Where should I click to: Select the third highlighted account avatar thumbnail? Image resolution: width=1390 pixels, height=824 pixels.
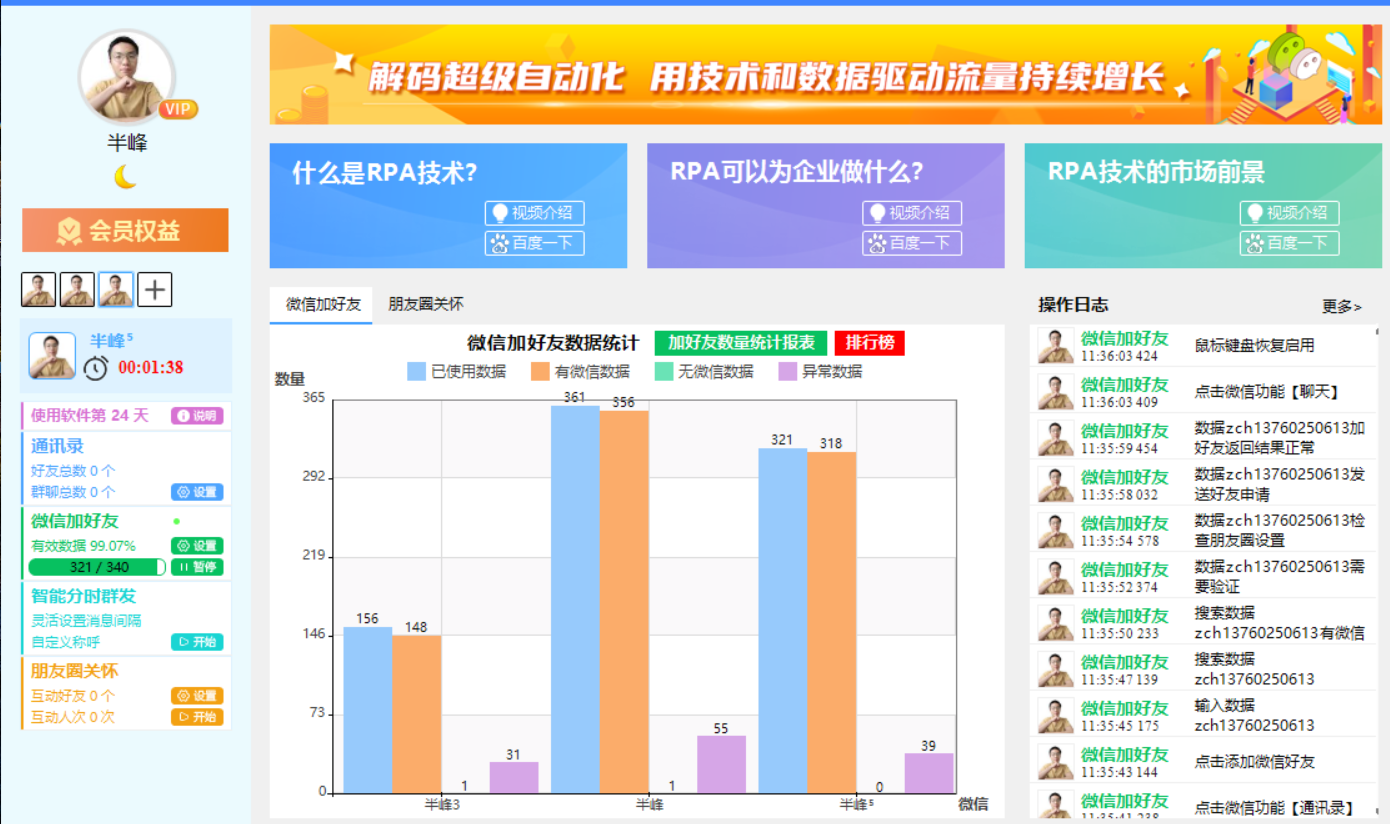[116, 290]
